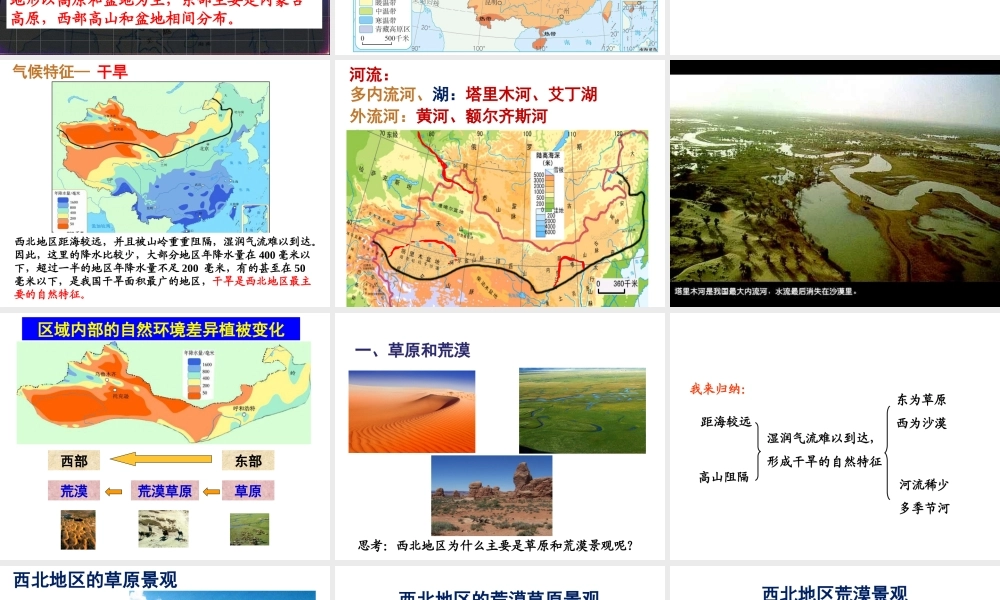Click the green grassland river photo
The width and height of the screenshot is (1000, 600).
click(x=582, y=410)
